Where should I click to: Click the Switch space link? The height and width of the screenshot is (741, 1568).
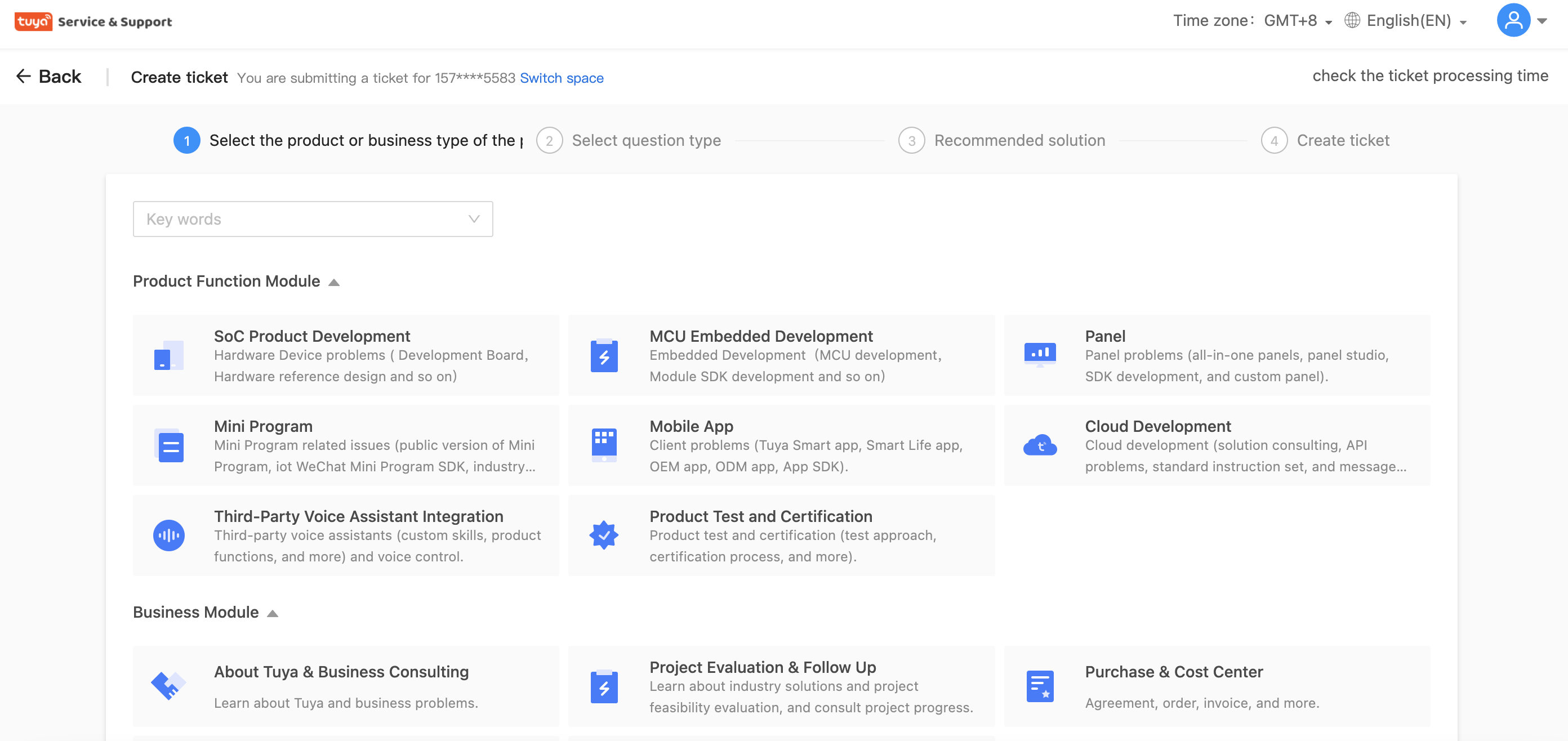pyautogui.click(x=561, y=78)
